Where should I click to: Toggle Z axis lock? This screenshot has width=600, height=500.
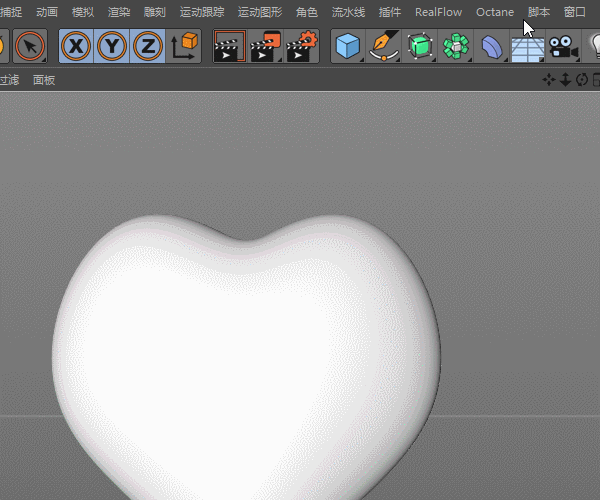click(148, 46)
